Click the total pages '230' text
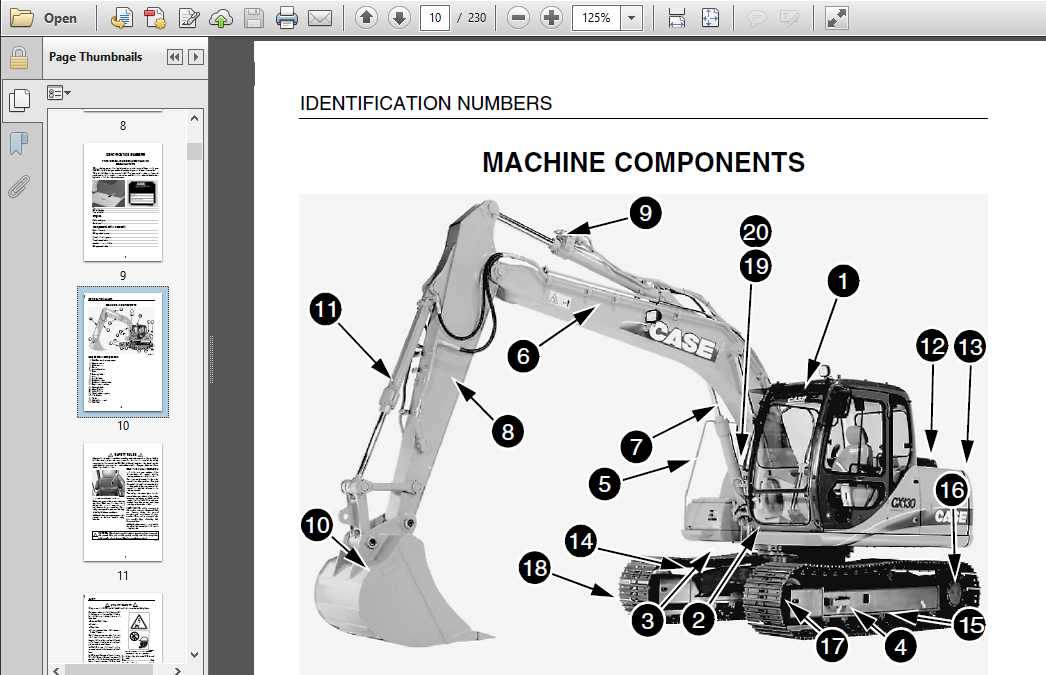Screen dimensions: 1046x675 [477, 18]
